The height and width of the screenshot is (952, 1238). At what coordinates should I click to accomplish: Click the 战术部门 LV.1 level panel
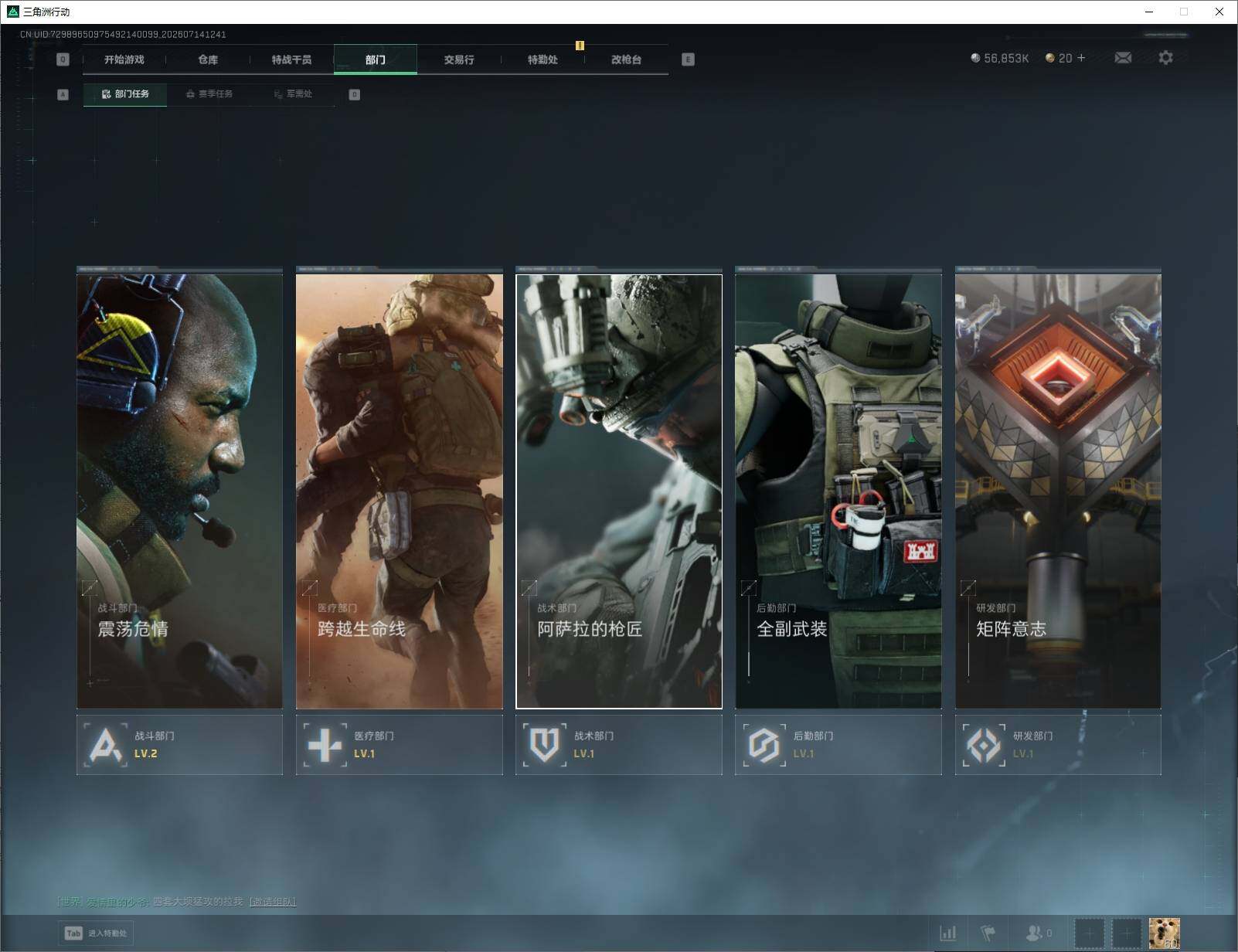[619, 745]
